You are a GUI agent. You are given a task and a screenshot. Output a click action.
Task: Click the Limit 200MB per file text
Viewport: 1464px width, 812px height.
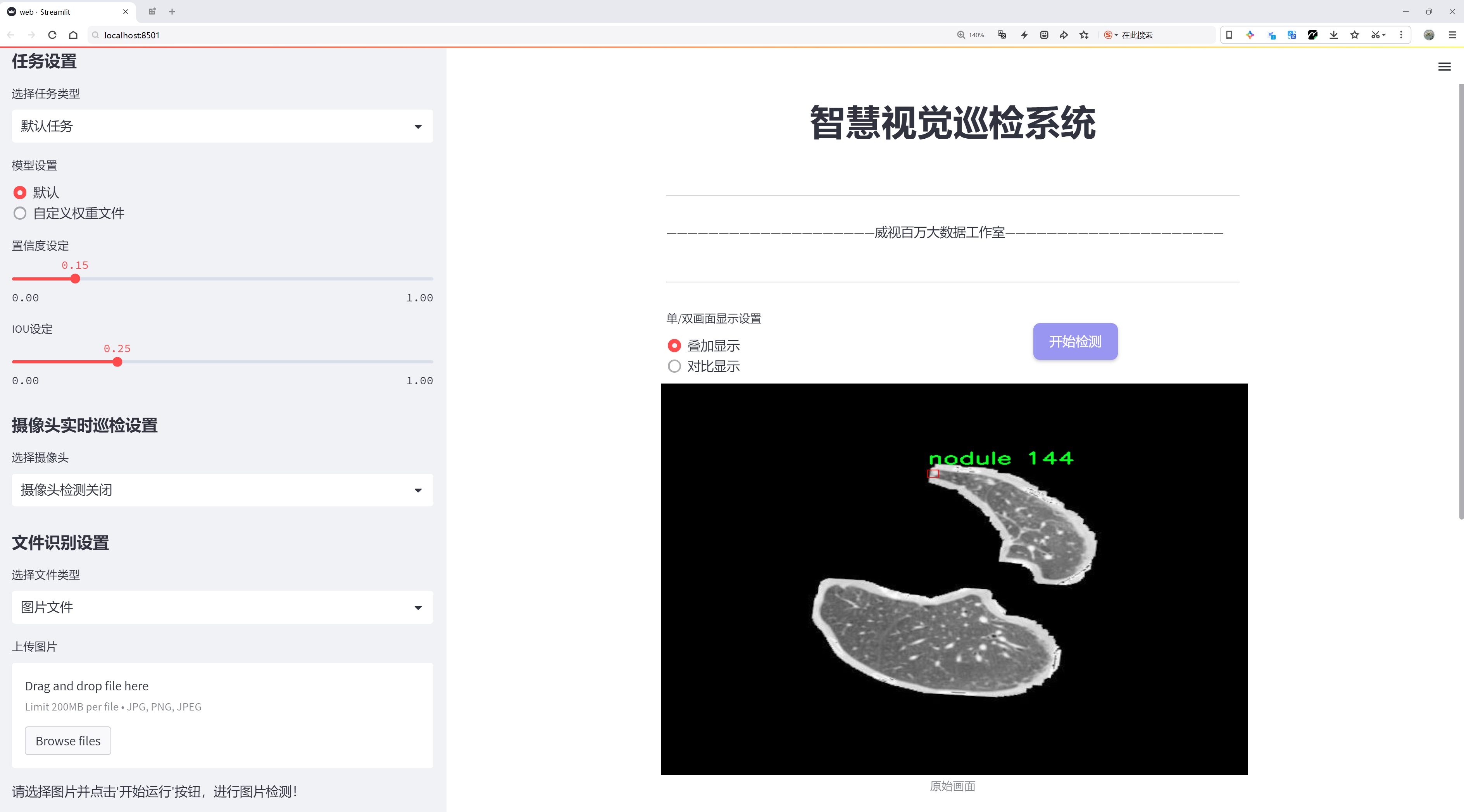click(x=113, y=707)
